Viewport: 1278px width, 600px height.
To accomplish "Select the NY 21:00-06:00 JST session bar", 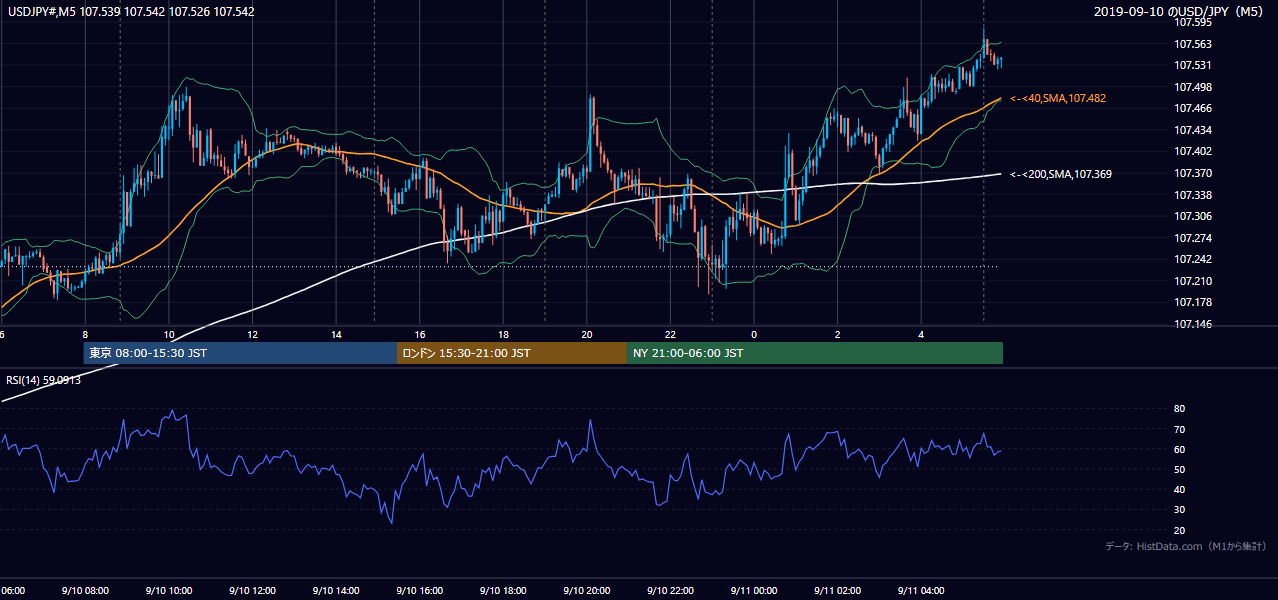I will pyautogui.click(x=815, y=353).
